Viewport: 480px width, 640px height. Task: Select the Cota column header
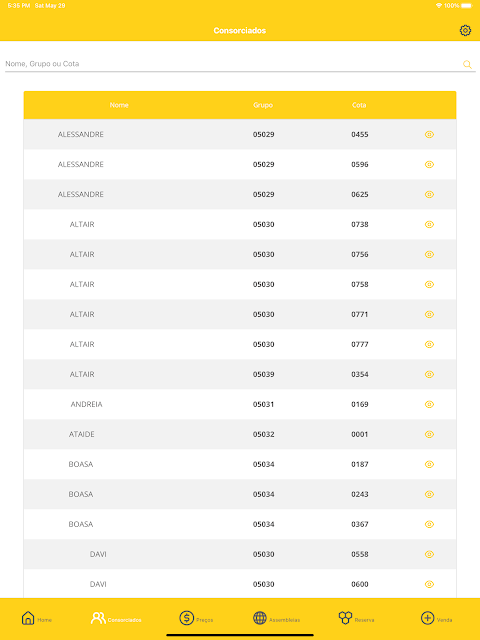[359, 105]
